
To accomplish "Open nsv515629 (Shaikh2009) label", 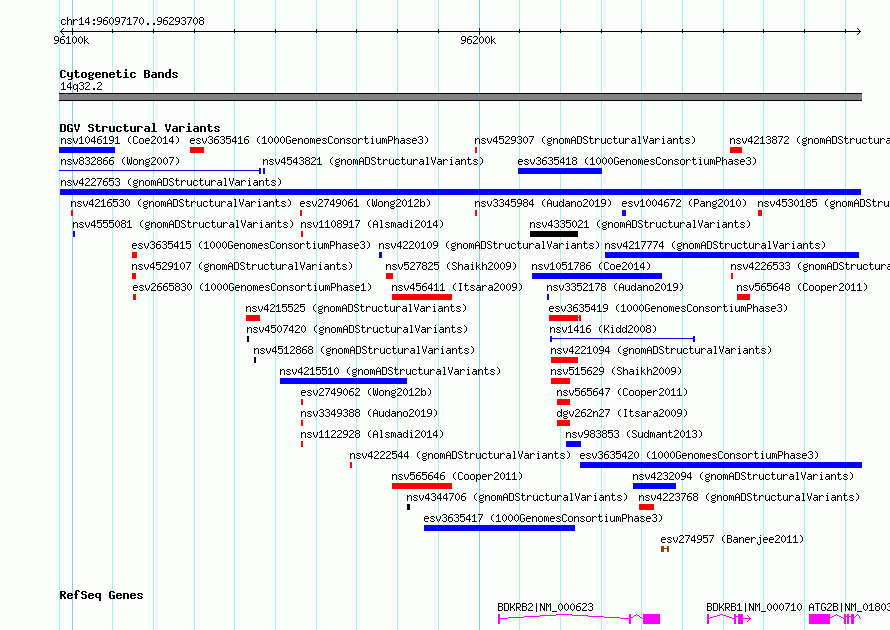I will [616, 371].
